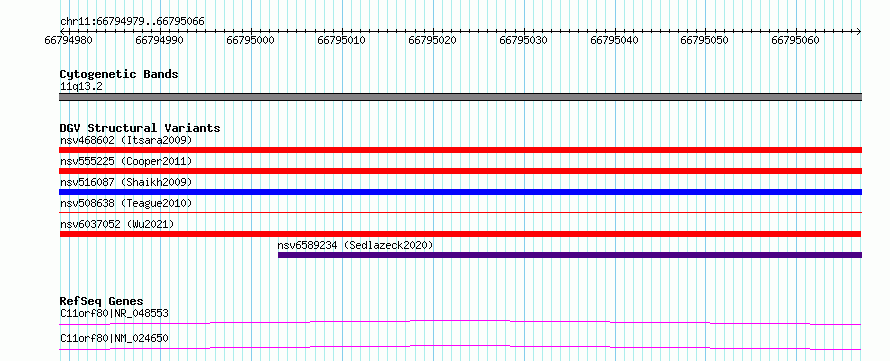Click the ruler arrow at right end
Screen dimensions: 890x361
pos(858,31)
